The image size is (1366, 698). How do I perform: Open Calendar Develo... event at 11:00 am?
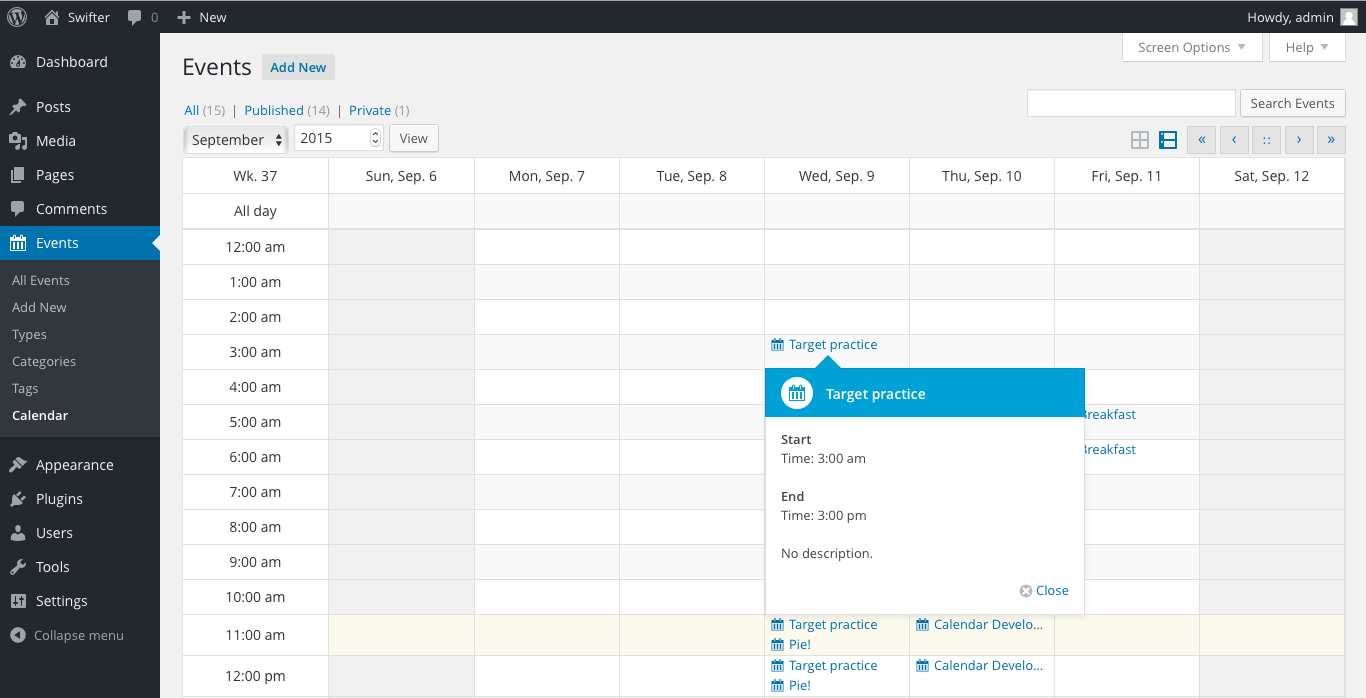tap(979, 624)
